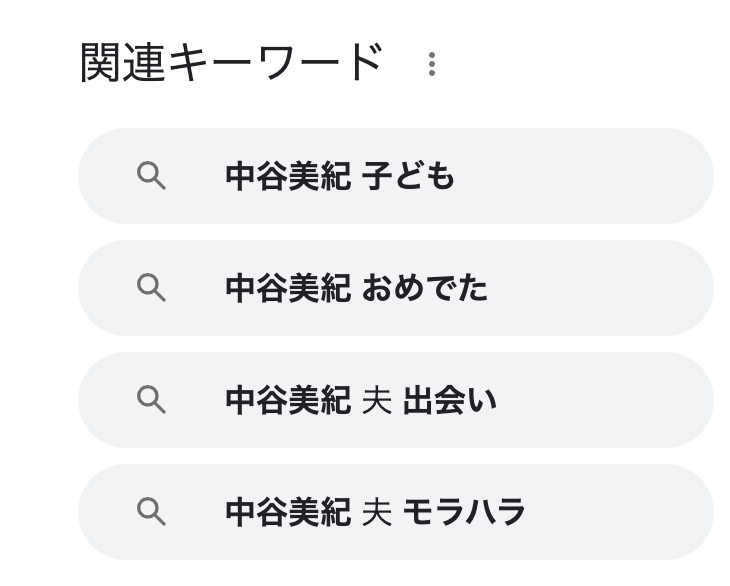Open the 中谷美紀 おめでた related search
This screenshot has height=586, width=730.
[x=396, y=288]
